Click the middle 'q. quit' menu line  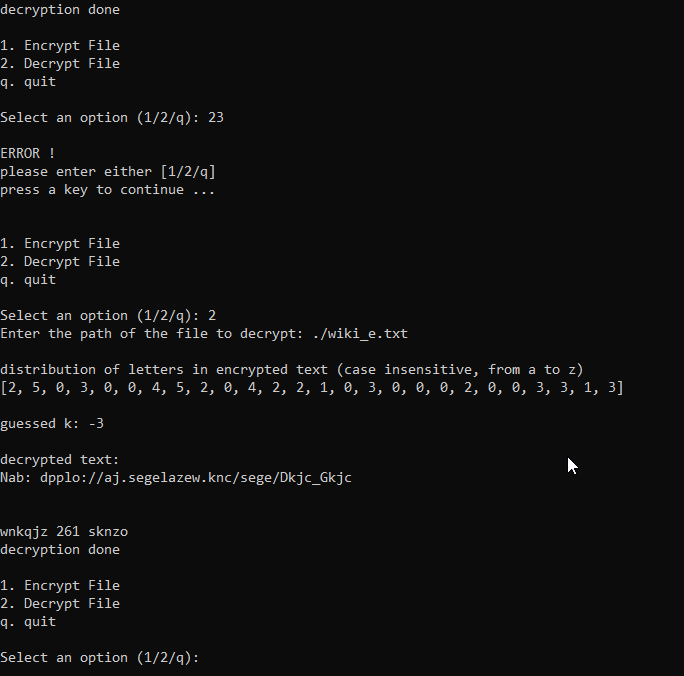pos(28,280)
